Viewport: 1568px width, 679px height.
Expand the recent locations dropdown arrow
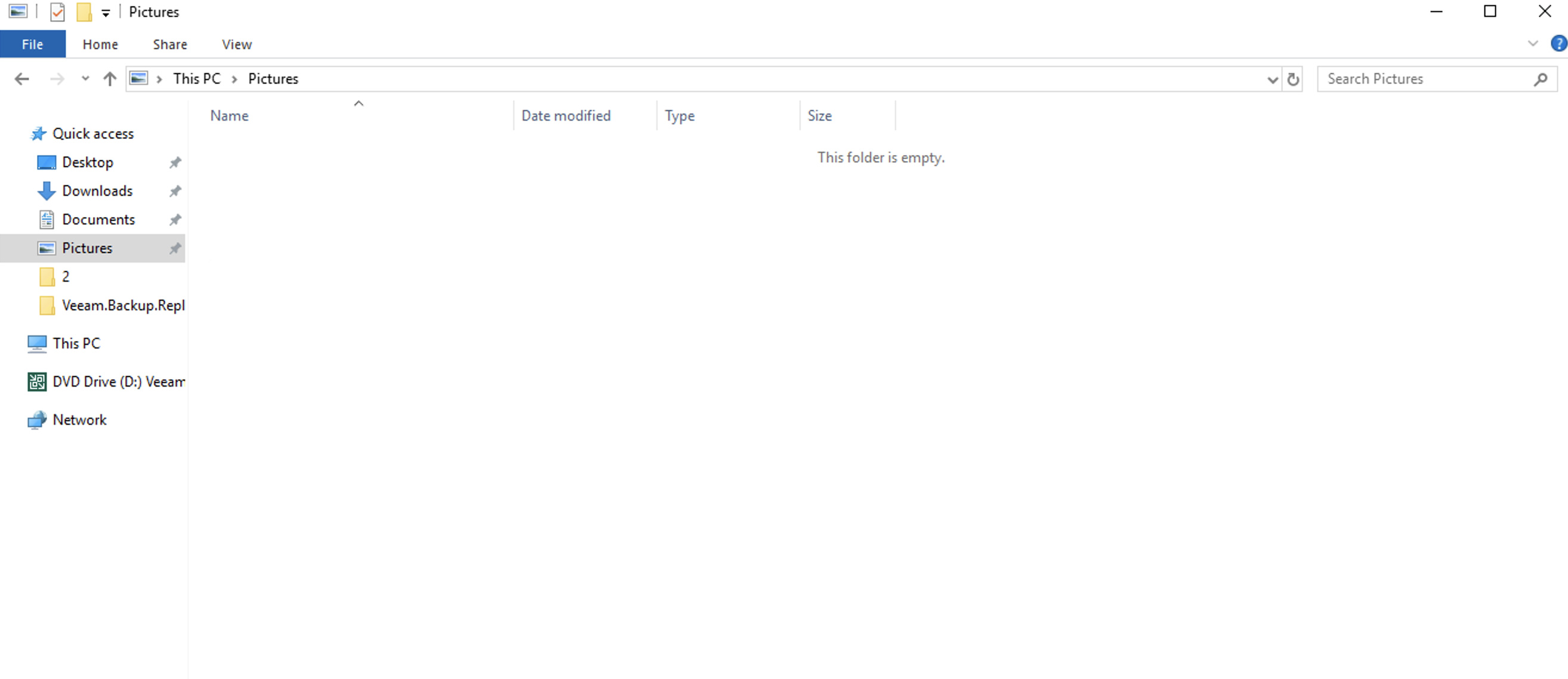coord(85,79)
